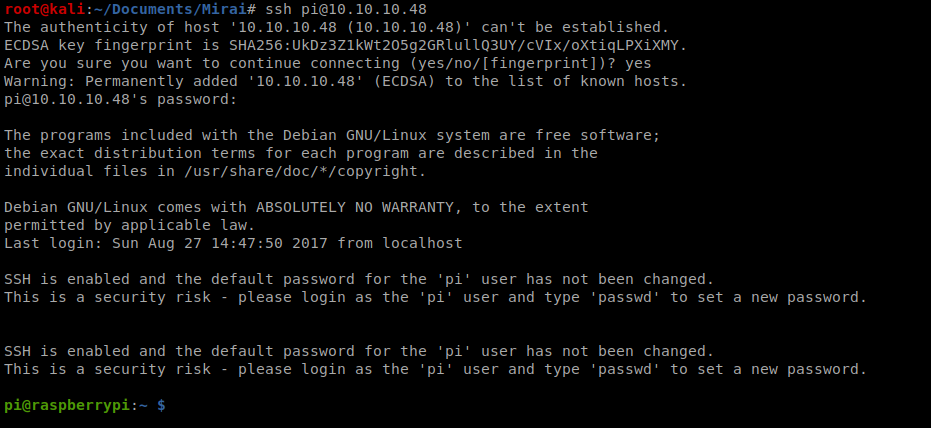Viewport: 931px width, 428px height.
Task: Click the root@kali prompt text
Action: coord(45,9)
